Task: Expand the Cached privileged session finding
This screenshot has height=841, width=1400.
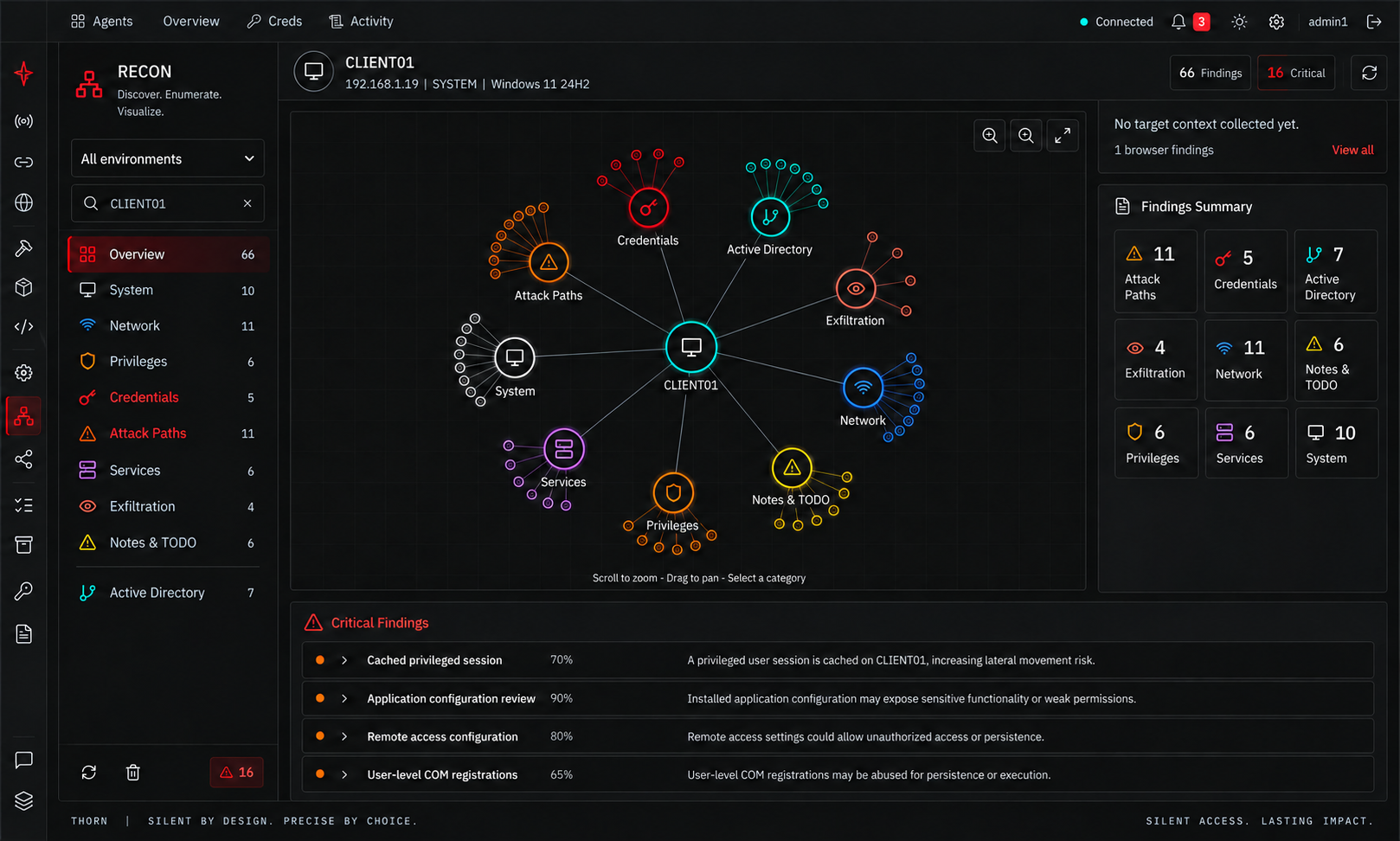Action: 344,660
